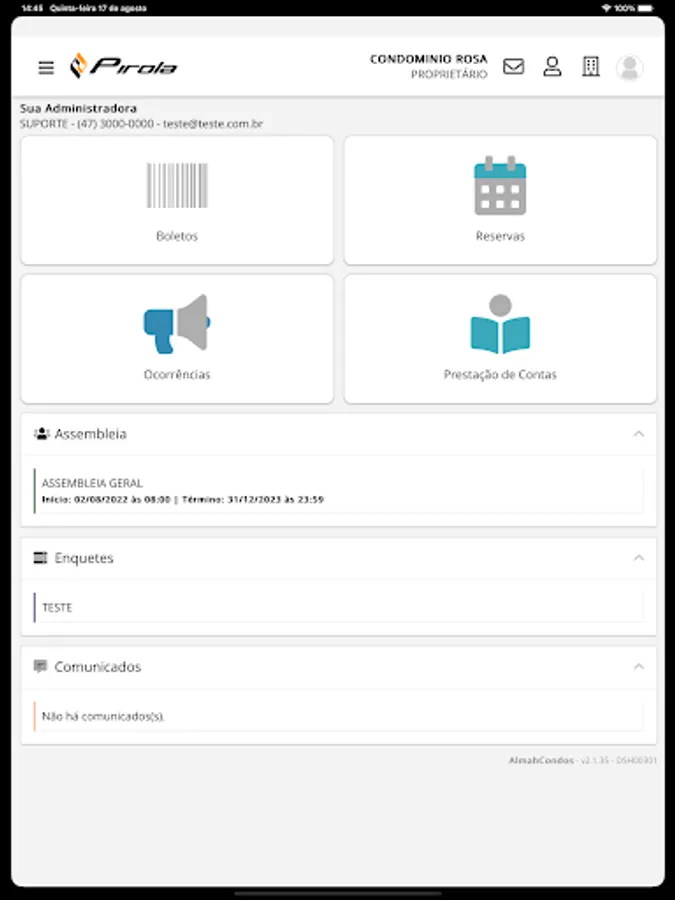Open Boletos barcode tile
This screenshot has width=675, height=900.
point(177,200)
